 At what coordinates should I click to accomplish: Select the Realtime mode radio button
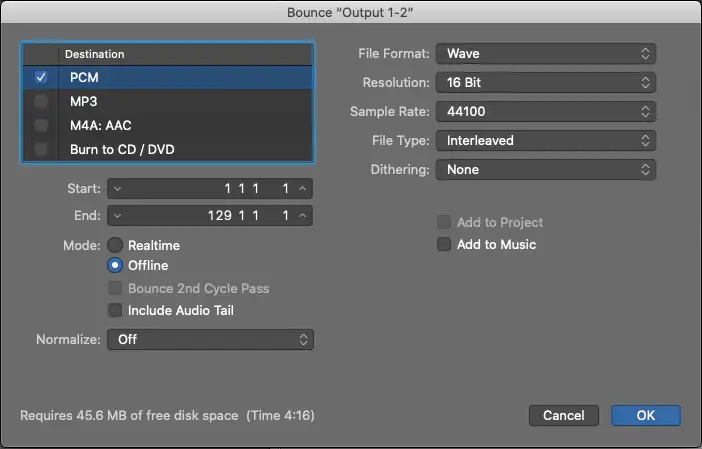[116, 245]
